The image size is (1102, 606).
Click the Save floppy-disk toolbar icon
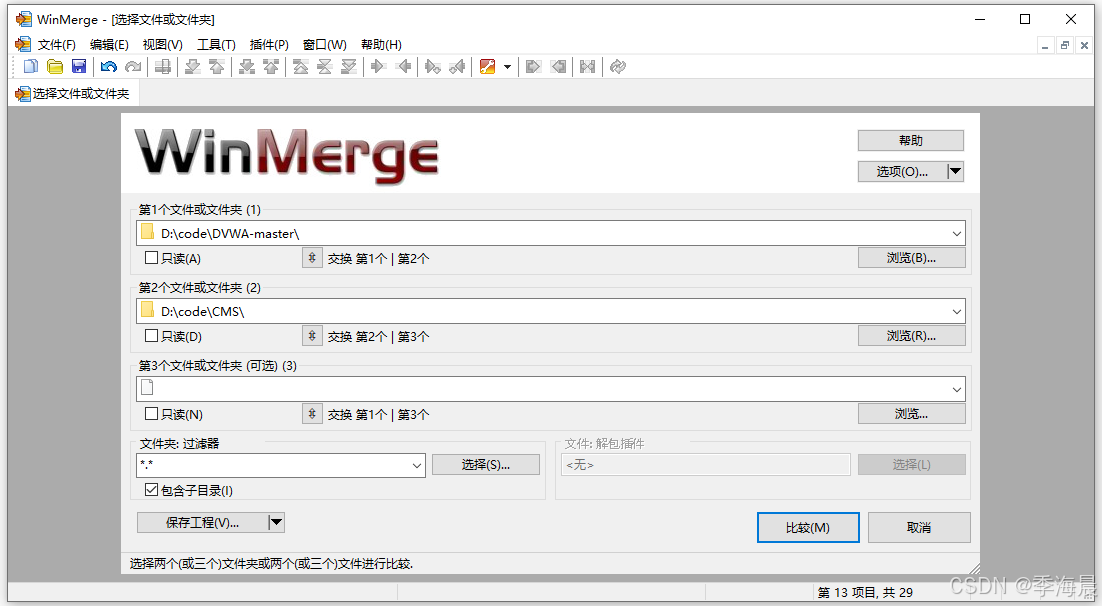(79, 67)
